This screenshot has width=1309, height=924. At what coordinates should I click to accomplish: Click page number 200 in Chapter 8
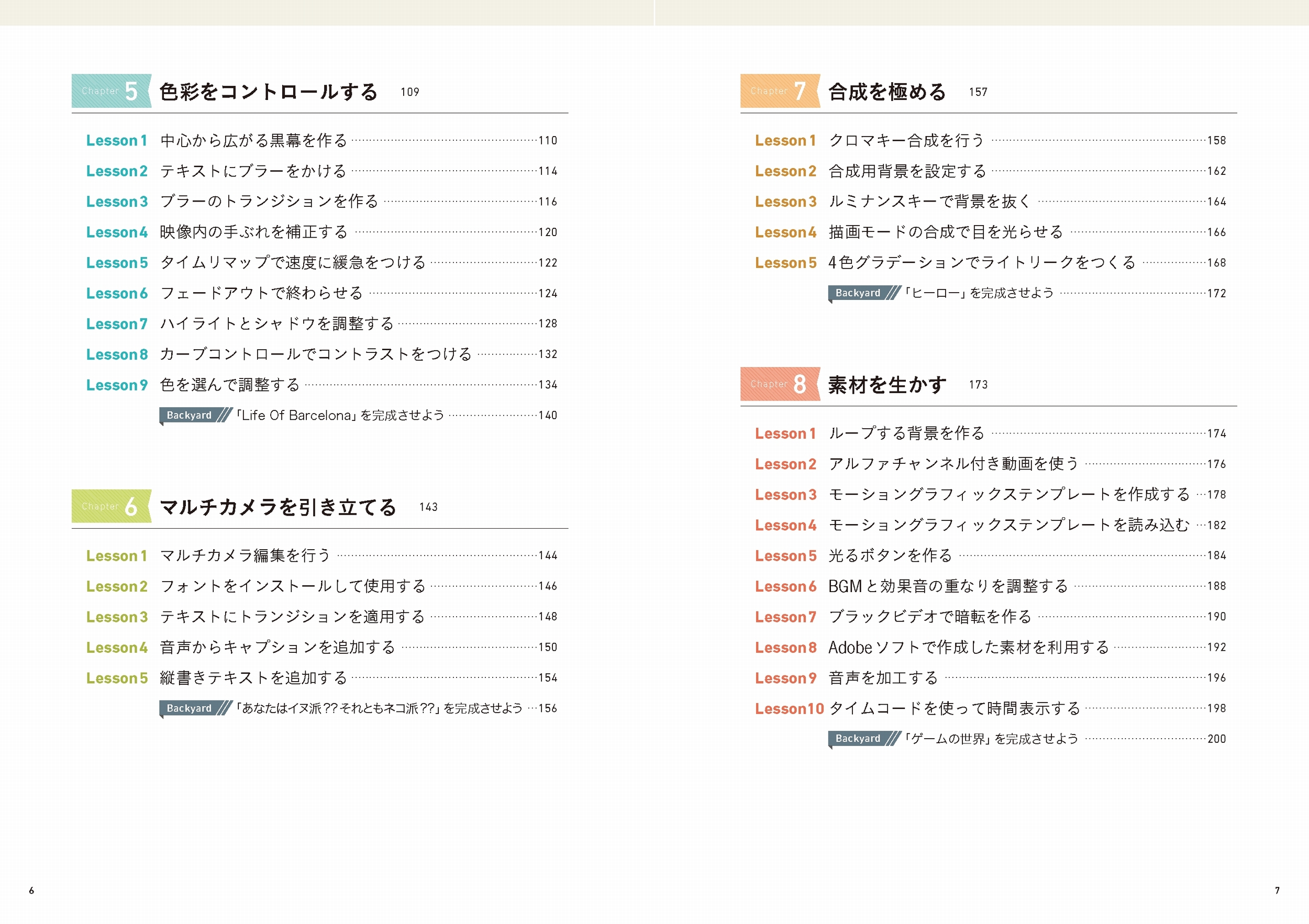[1217, 739]
